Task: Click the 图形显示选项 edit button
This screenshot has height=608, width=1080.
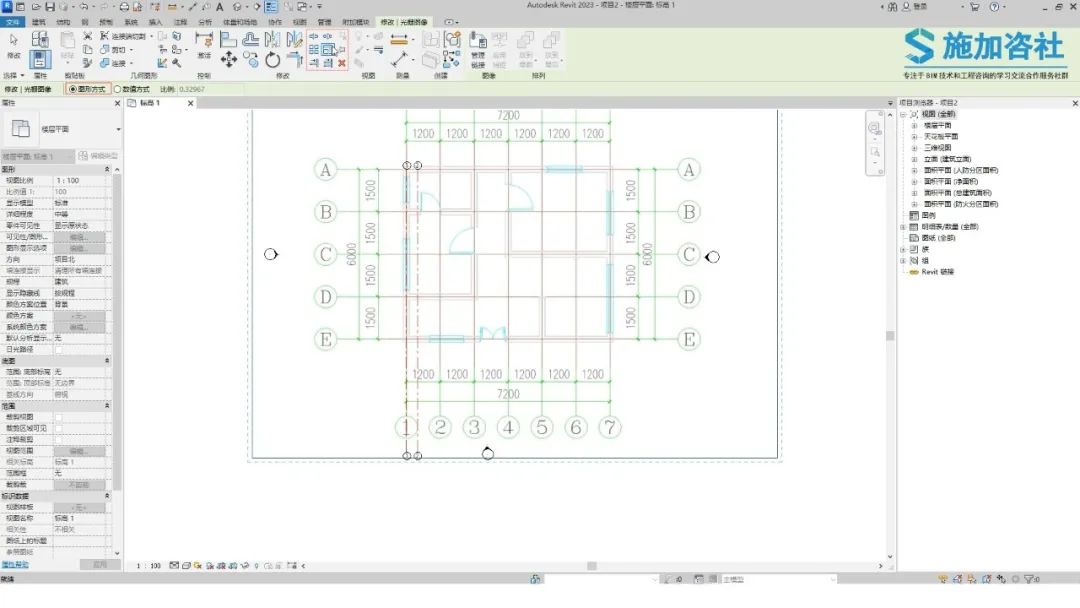Action: click(80, 248)
